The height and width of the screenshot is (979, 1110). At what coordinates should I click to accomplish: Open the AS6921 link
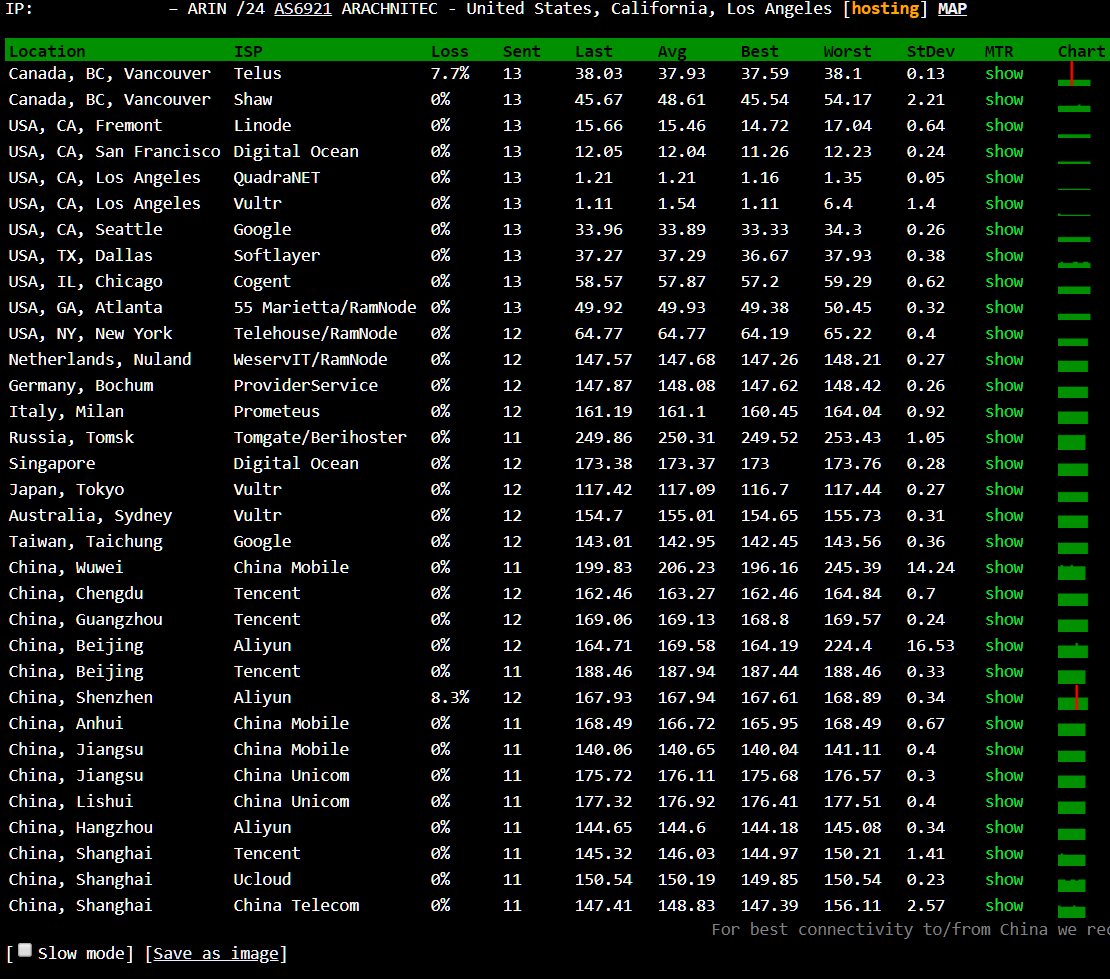[x=303, y=9]
